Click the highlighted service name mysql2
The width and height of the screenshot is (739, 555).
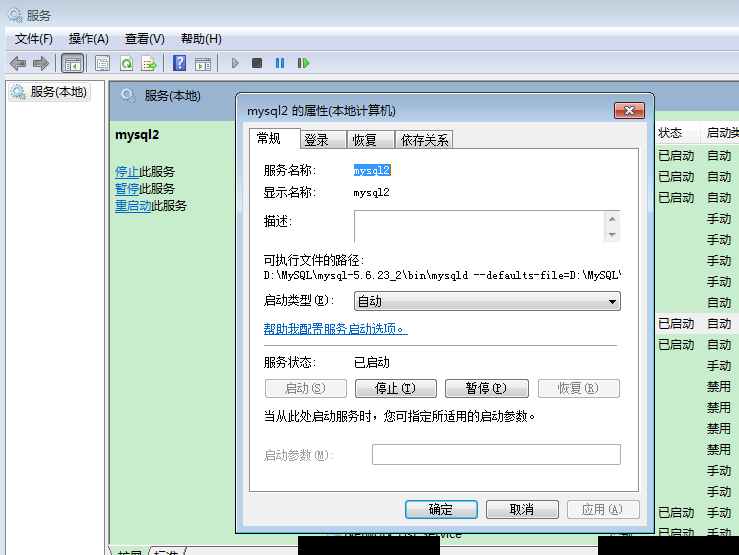click(x=372, y=170)
